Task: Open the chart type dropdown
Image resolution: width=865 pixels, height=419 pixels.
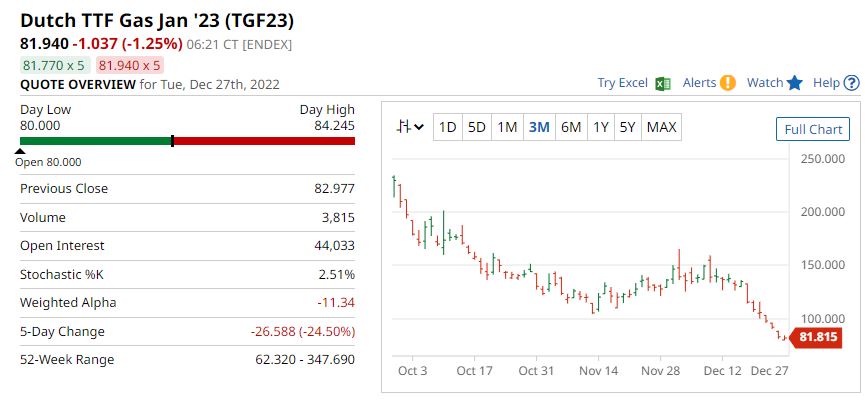Action: [410, 127]
